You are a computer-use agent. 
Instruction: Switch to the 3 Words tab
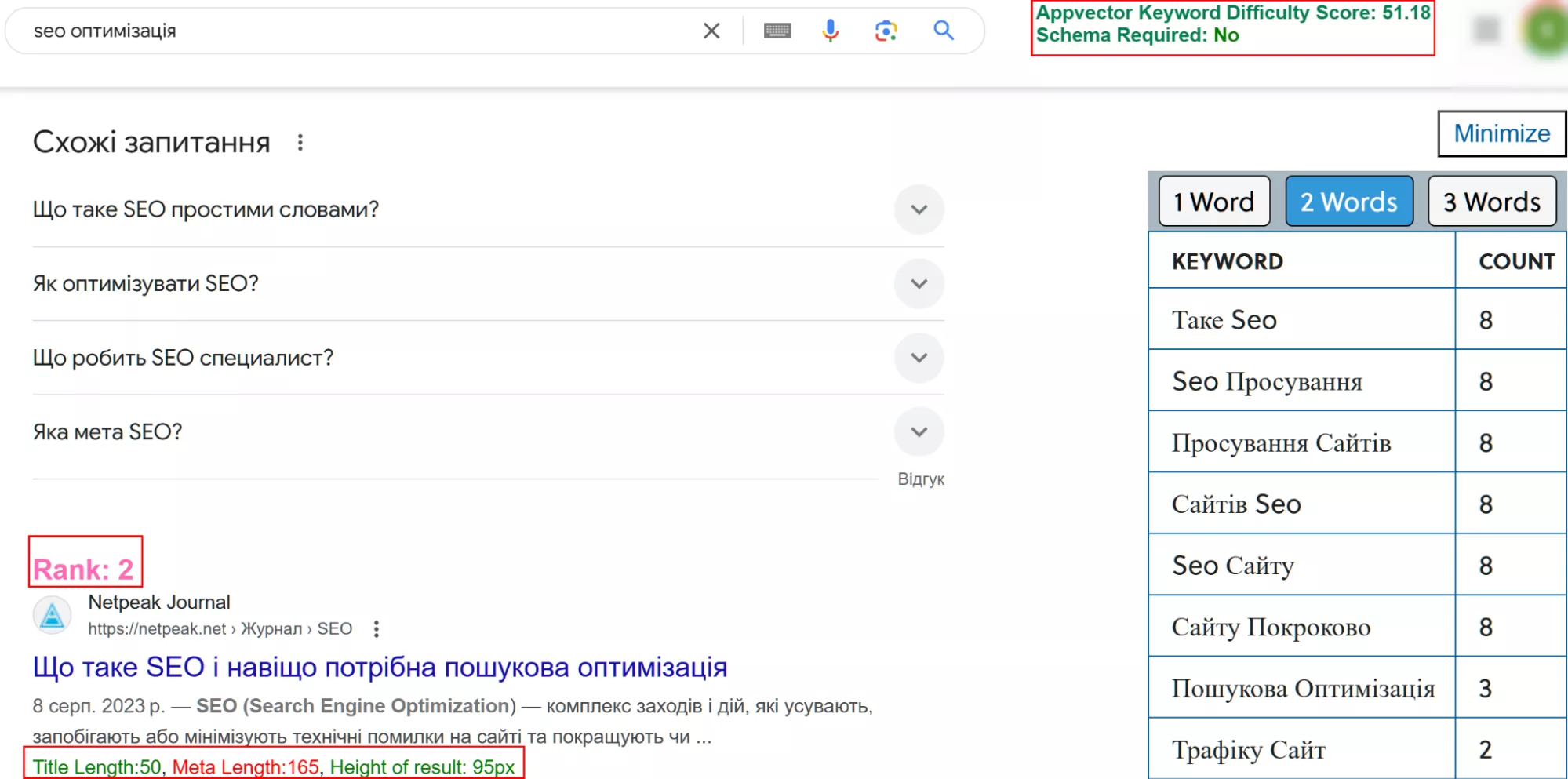pyautogui.click(x=1490, y=202)
